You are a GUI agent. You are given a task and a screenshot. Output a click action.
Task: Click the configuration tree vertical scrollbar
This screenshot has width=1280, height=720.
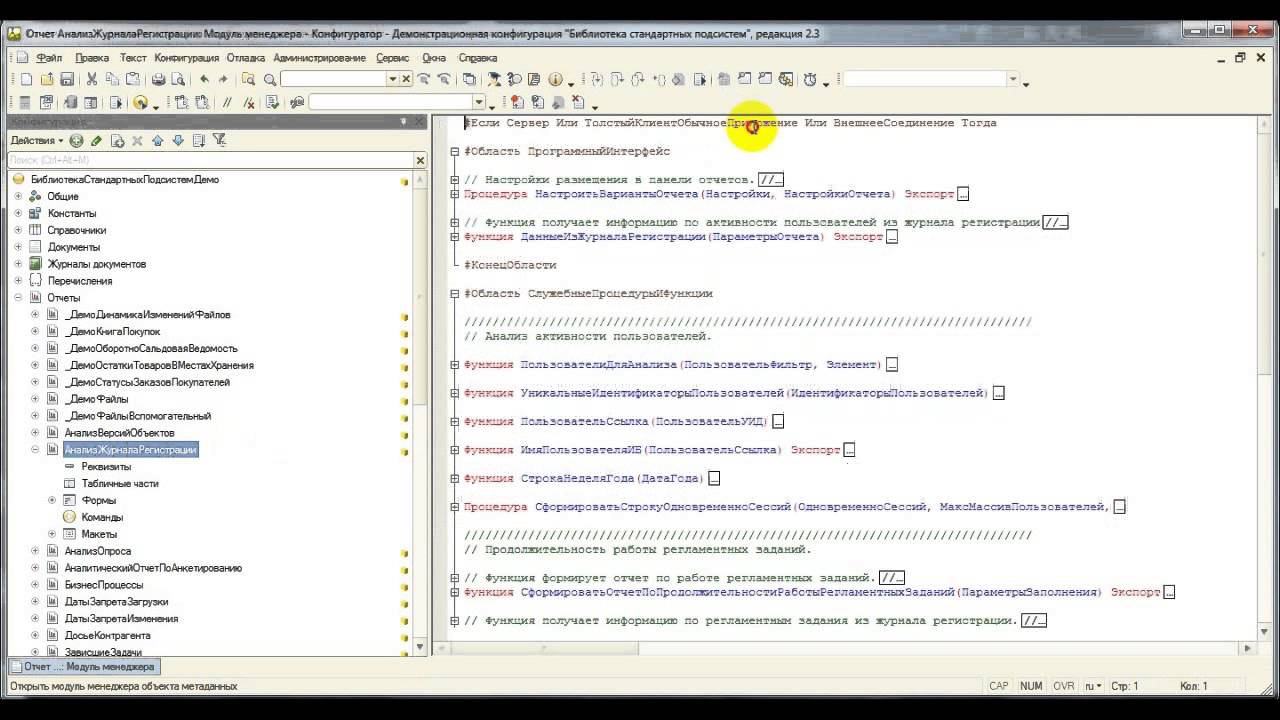(x=420, y=412)
